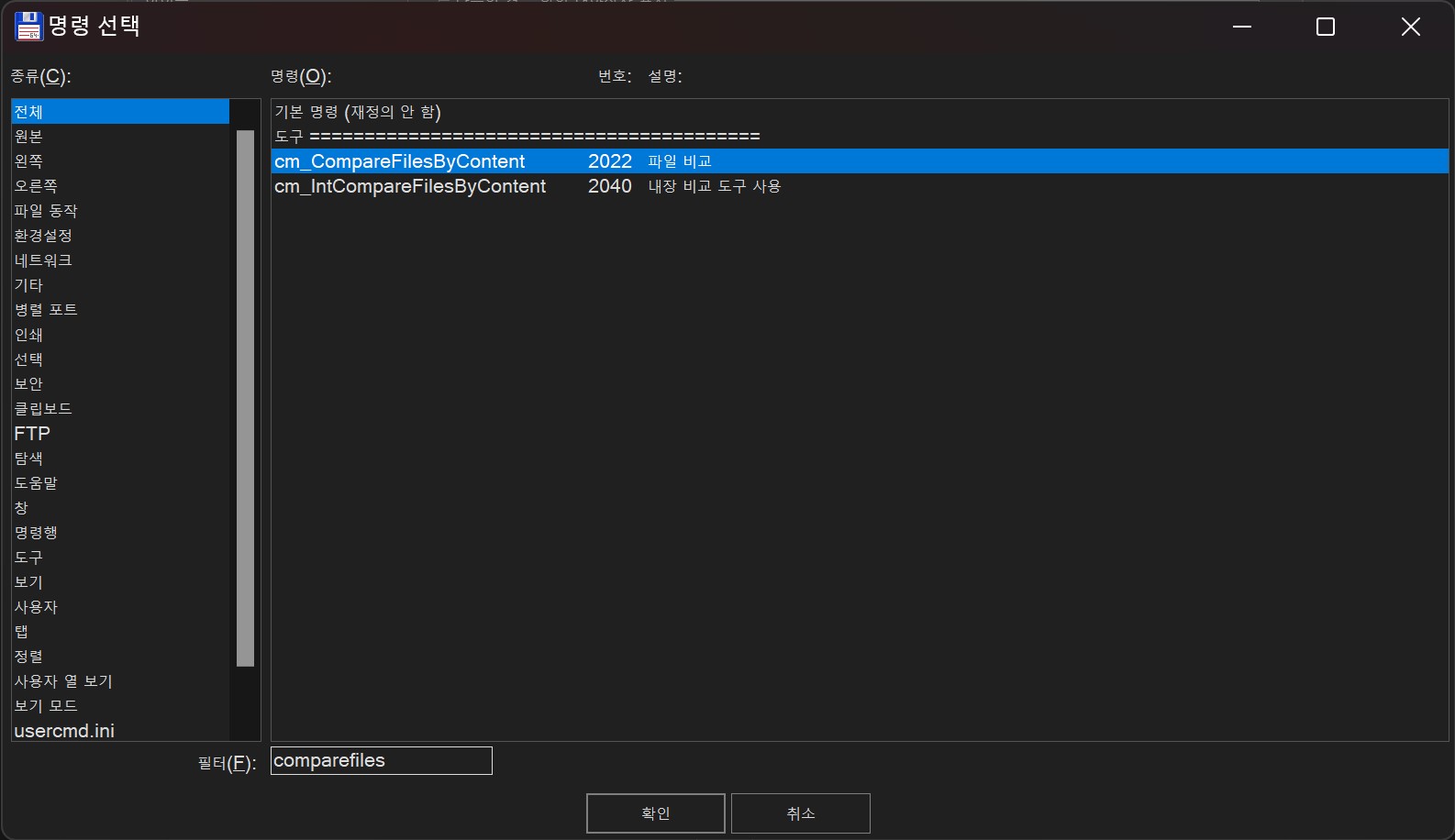1455x840 pixels.
Task: Close the 명령 선택 dialog
Action: click(1410, 27)
